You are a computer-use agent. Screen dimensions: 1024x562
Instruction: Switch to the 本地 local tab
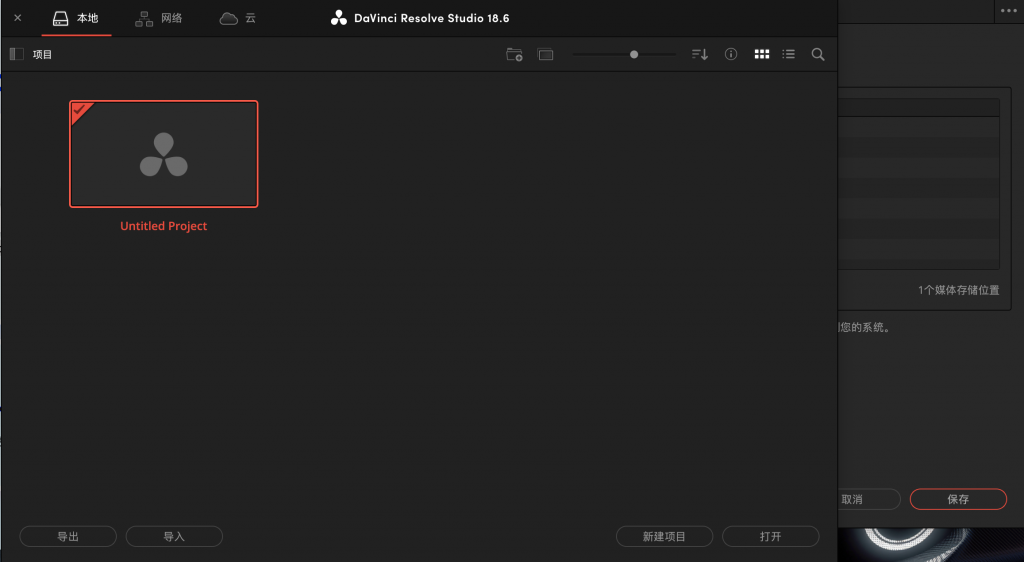pyautogui.click(x=76, y=18)
